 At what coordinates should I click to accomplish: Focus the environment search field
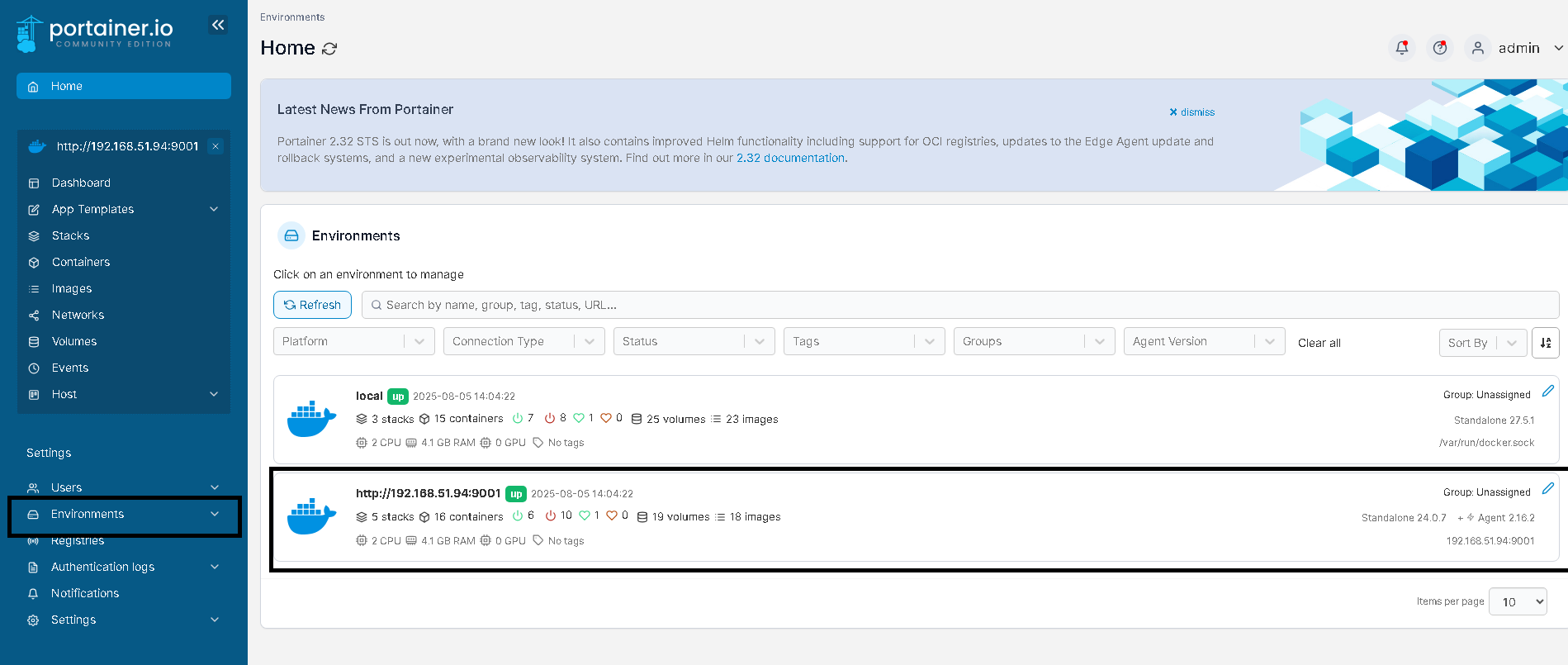(959, 305)
